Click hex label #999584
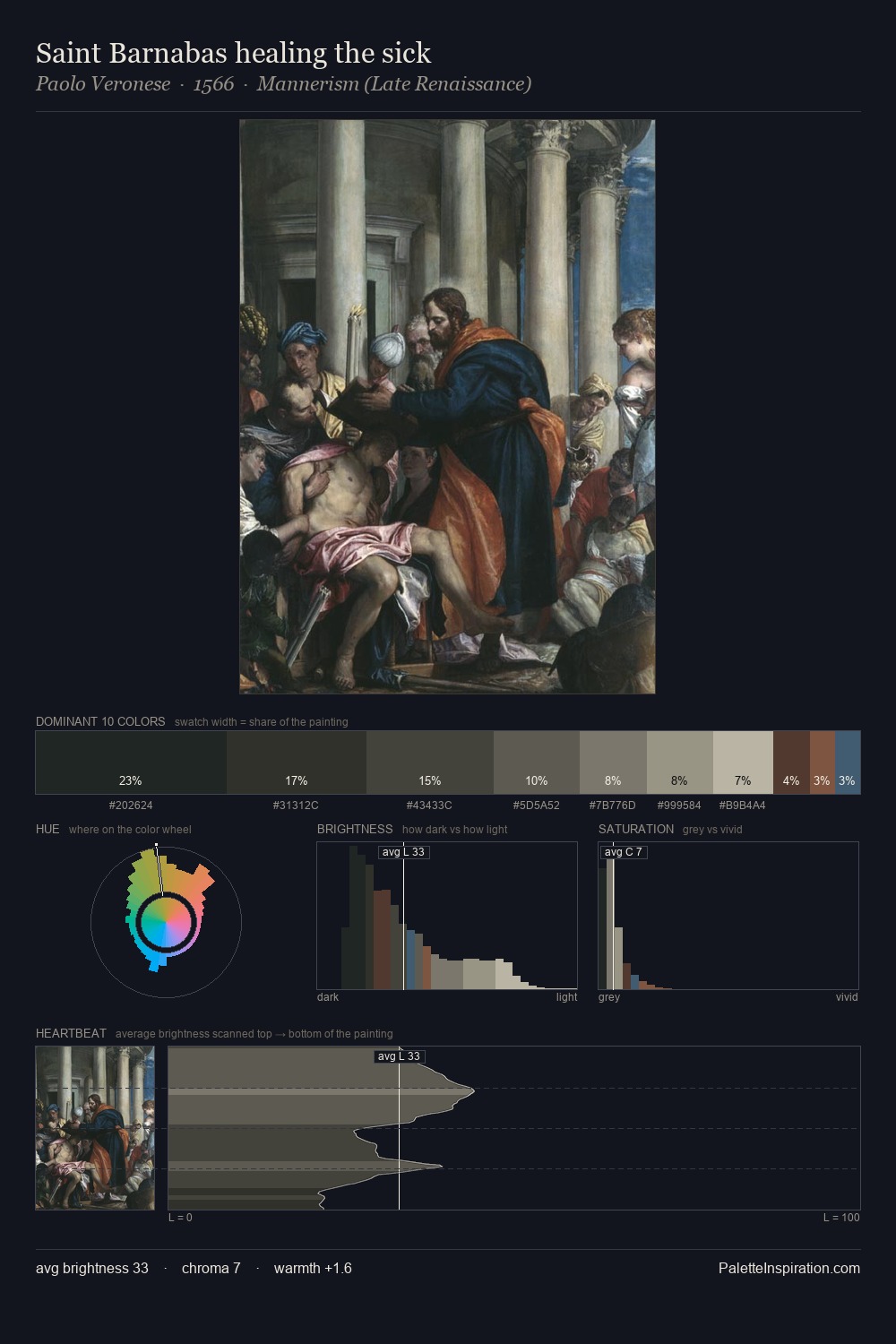 [679, 806]
